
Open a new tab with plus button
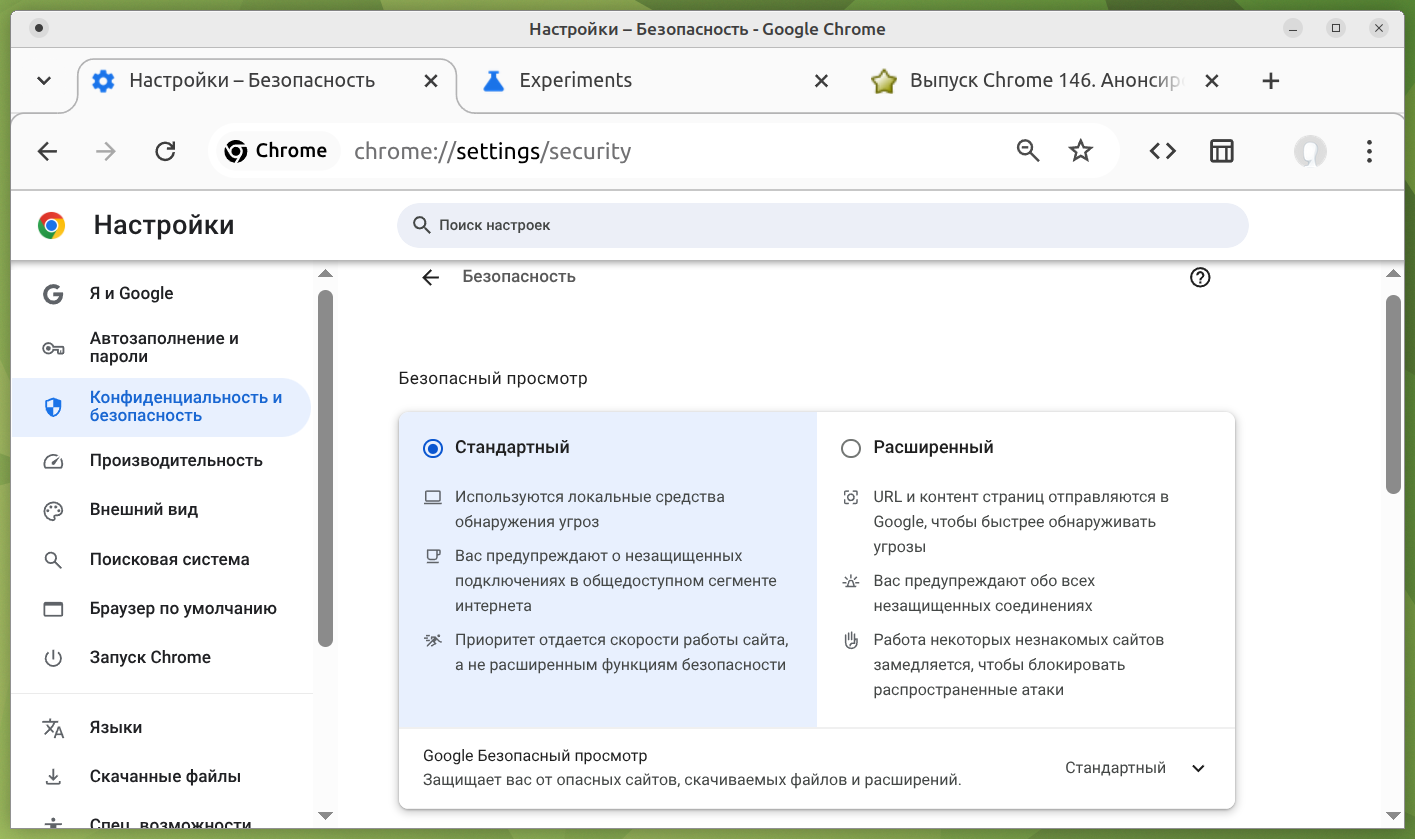click(1270, 81)
